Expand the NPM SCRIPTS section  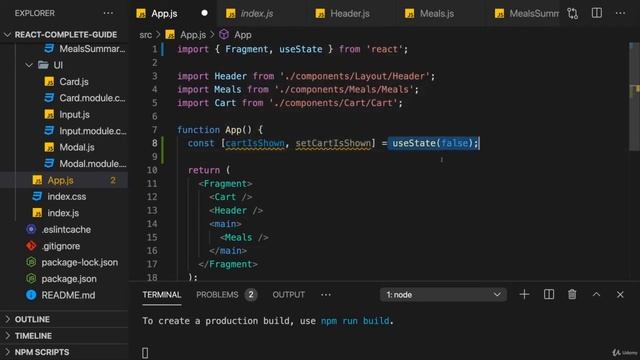(x=7, y=352)
